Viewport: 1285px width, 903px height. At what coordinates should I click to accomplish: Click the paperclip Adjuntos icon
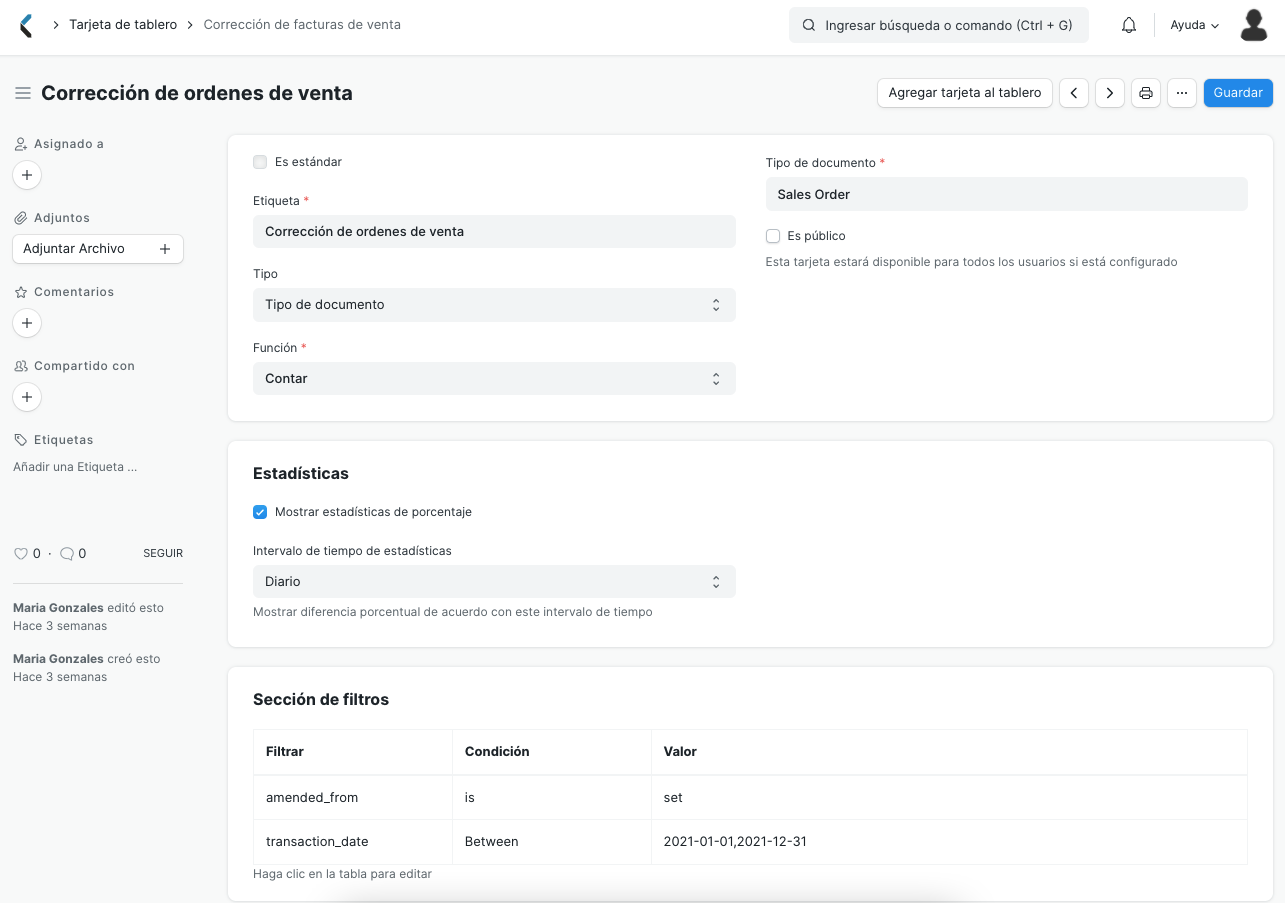(20, 218)
